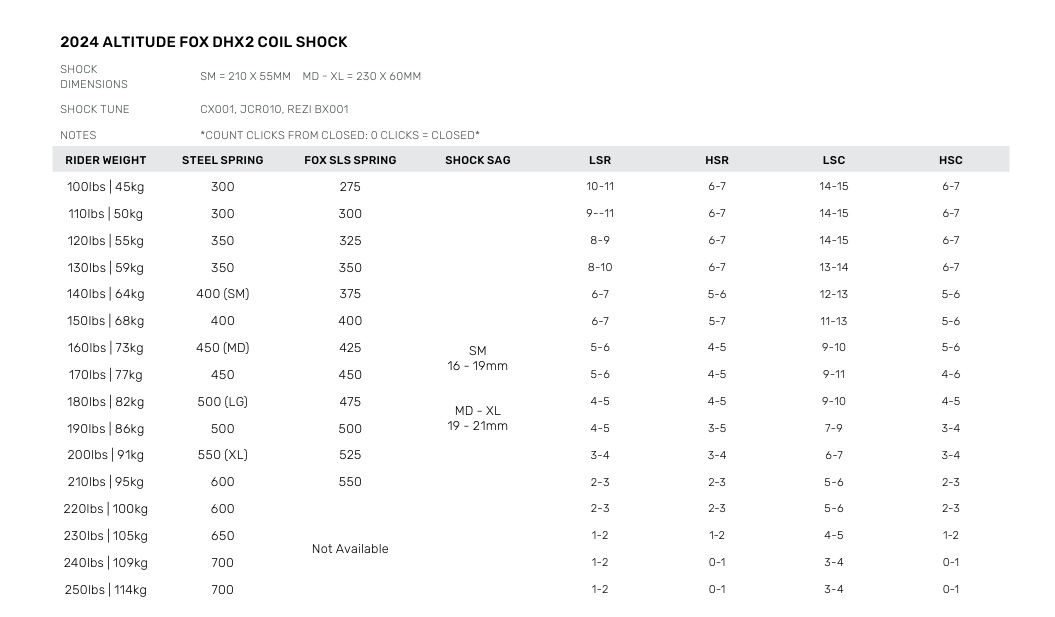Click the Not Available SLS spring text

pos(350,549)
